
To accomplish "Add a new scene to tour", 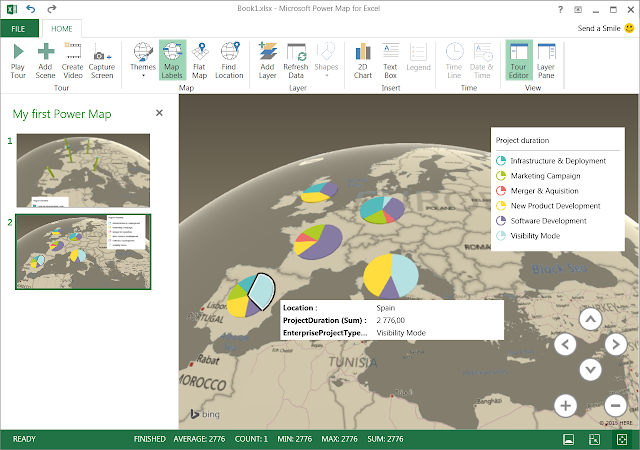I will [45, 60].
